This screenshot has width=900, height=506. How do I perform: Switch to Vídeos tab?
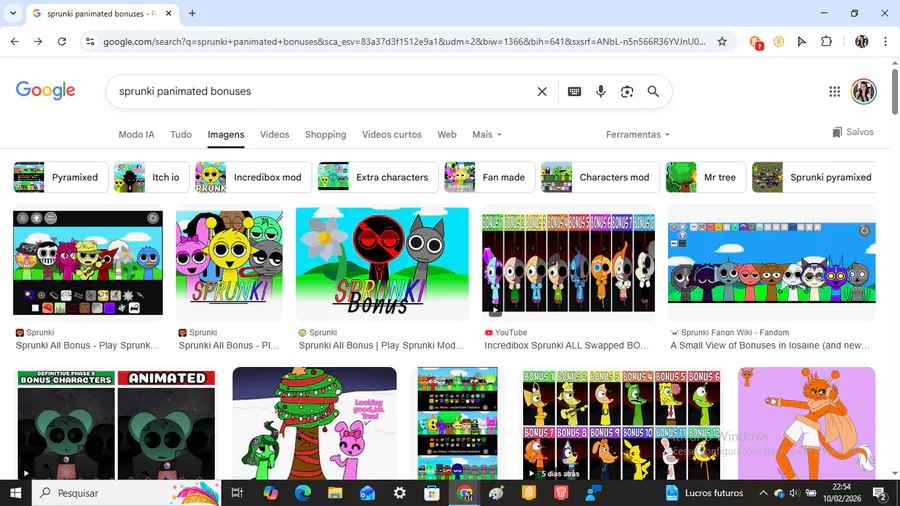(x=274, y=134)
